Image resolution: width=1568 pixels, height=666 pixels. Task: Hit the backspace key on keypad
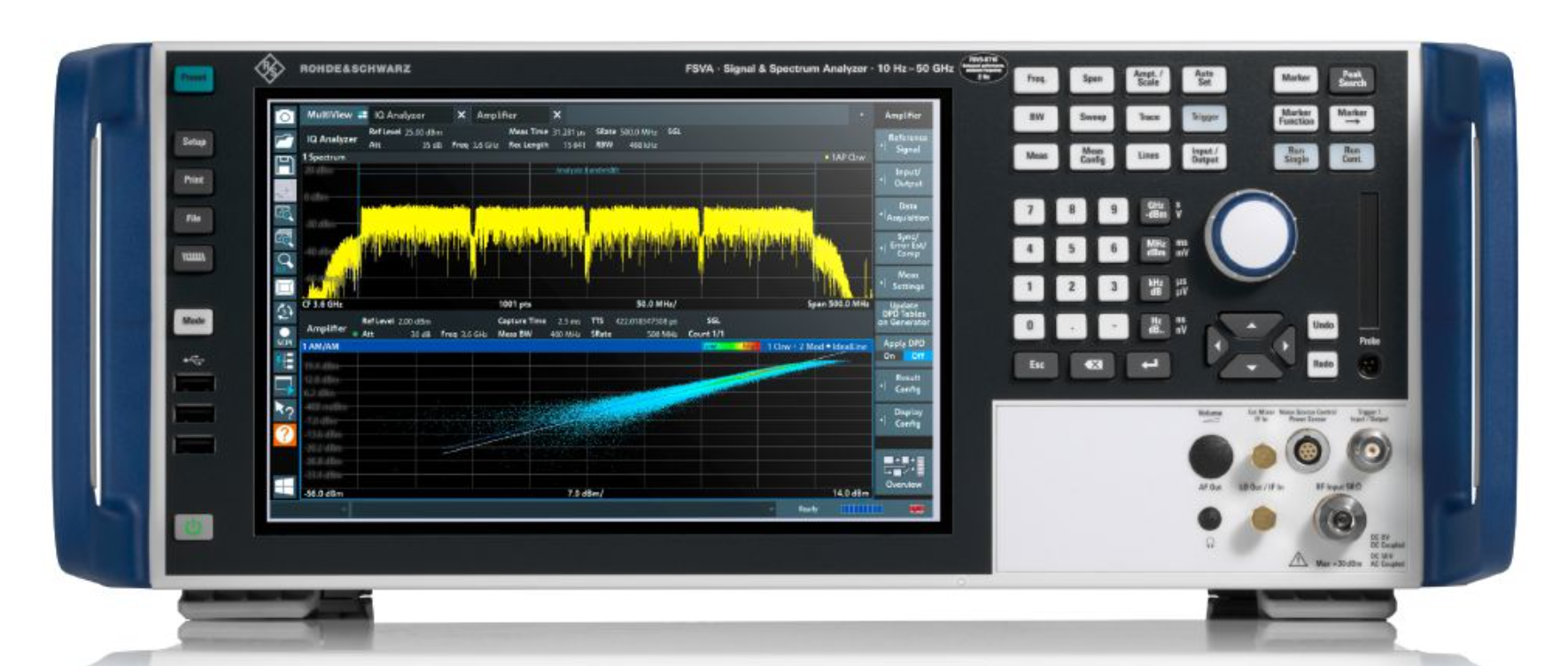(1092, 365)
